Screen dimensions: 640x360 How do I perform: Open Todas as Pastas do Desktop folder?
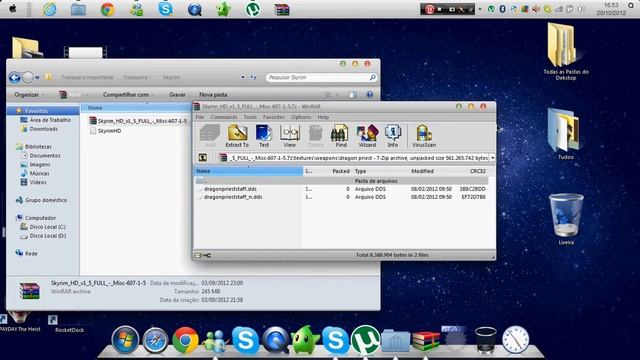tap(565, 52)
